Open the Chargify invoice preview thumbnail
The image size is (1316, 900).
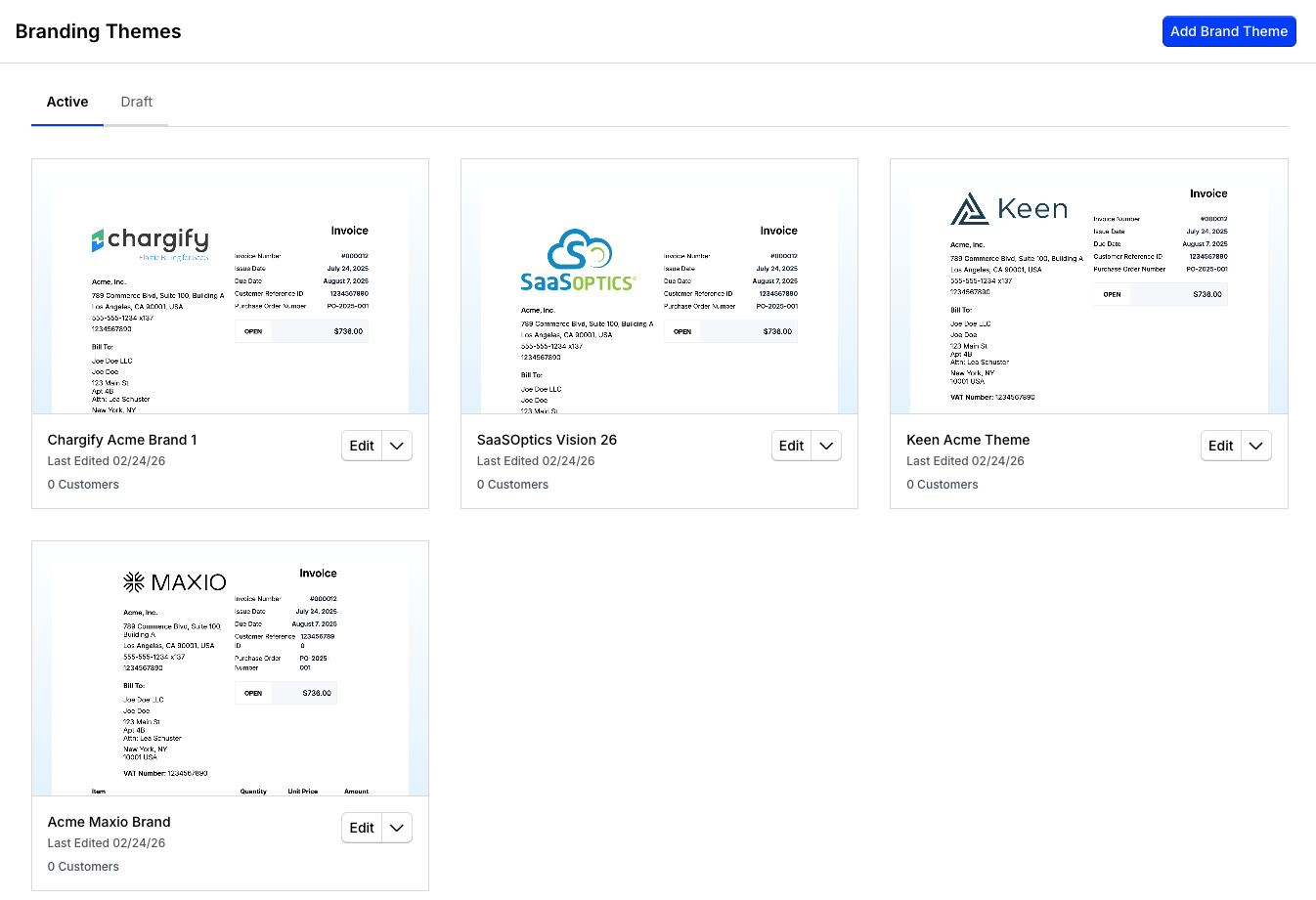(x=230, y=286)
